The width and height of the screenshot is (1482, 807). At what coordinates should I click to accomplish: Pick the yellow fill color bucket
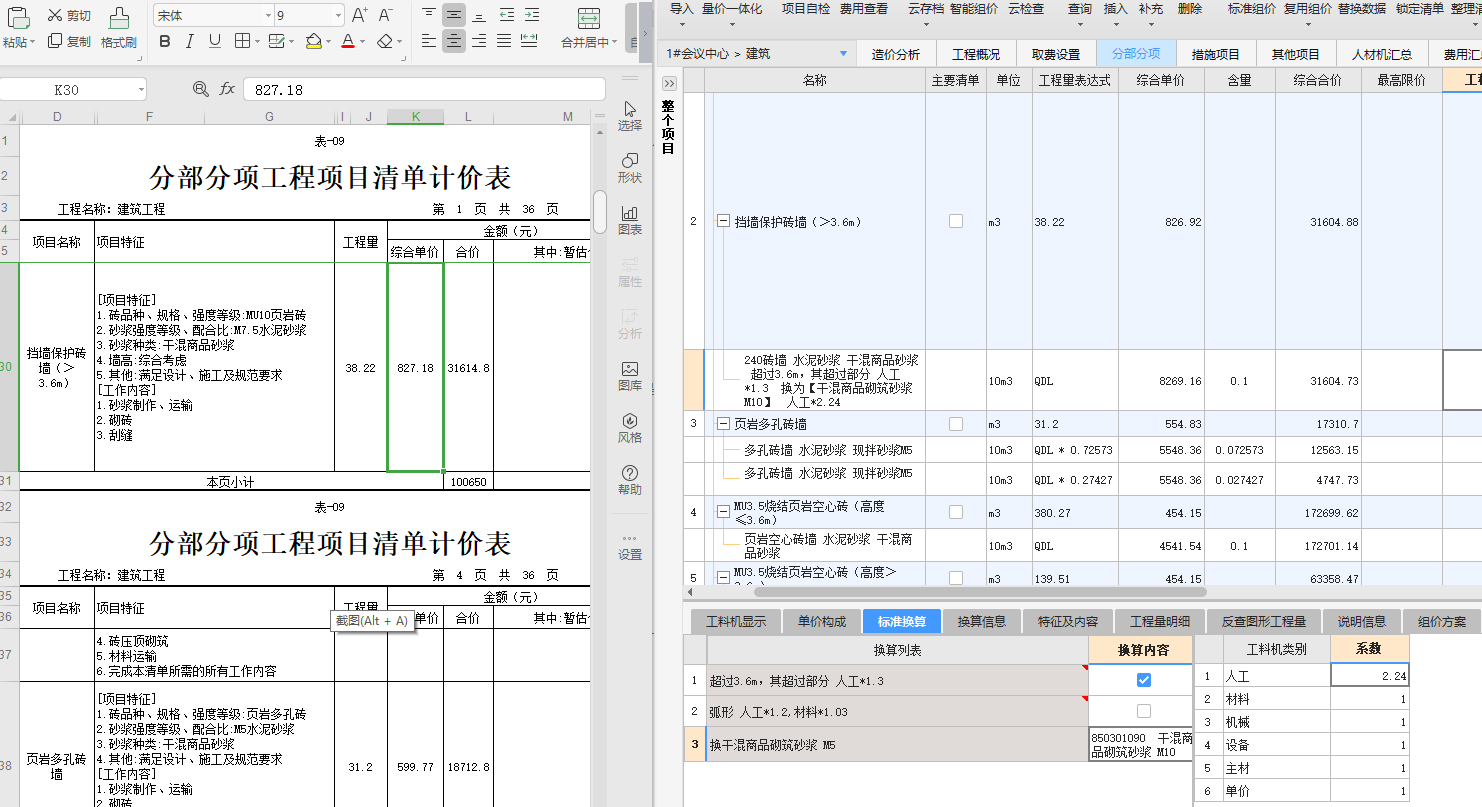[x=313, y=42]
